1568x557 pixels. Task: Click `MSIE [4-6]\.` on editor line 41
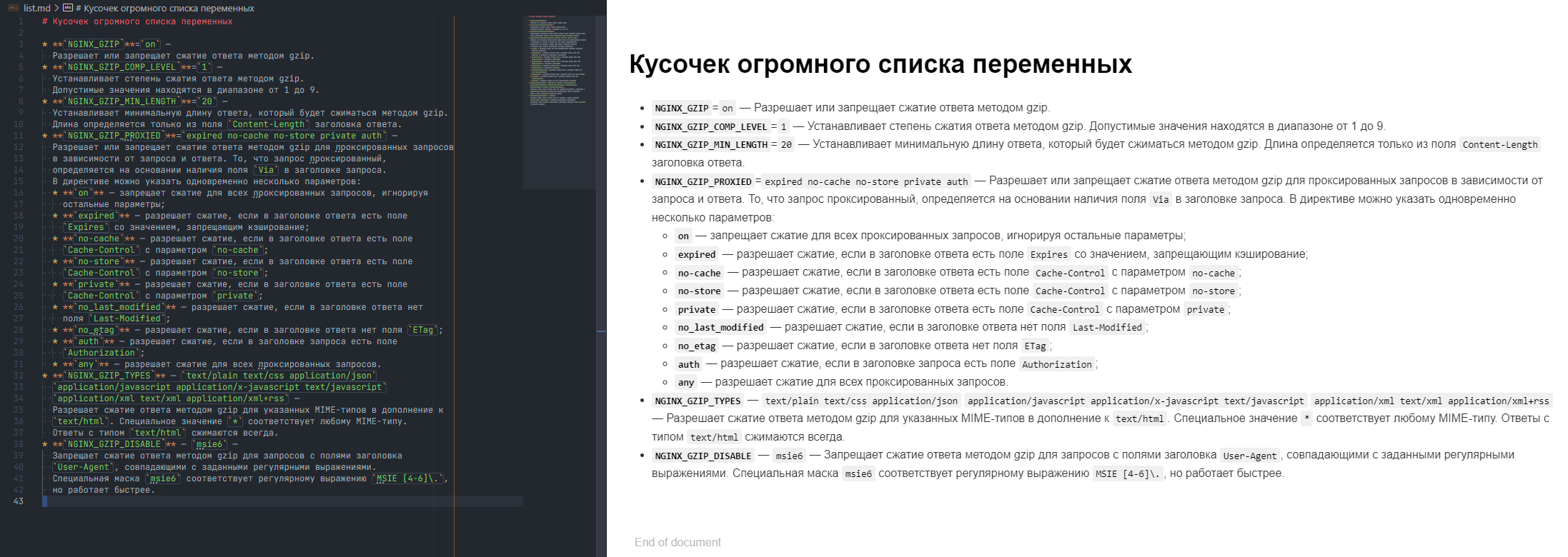408,478
